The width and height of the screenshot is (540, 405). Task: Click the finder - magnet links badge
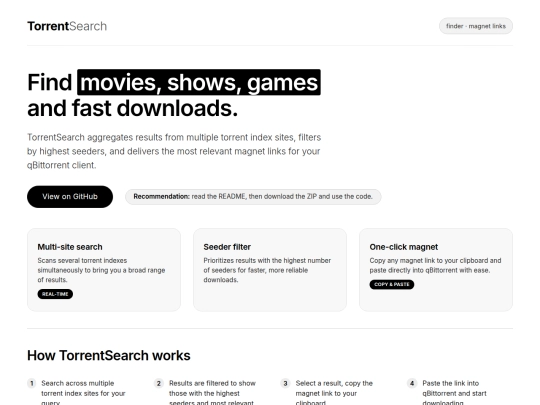(476, 26)
